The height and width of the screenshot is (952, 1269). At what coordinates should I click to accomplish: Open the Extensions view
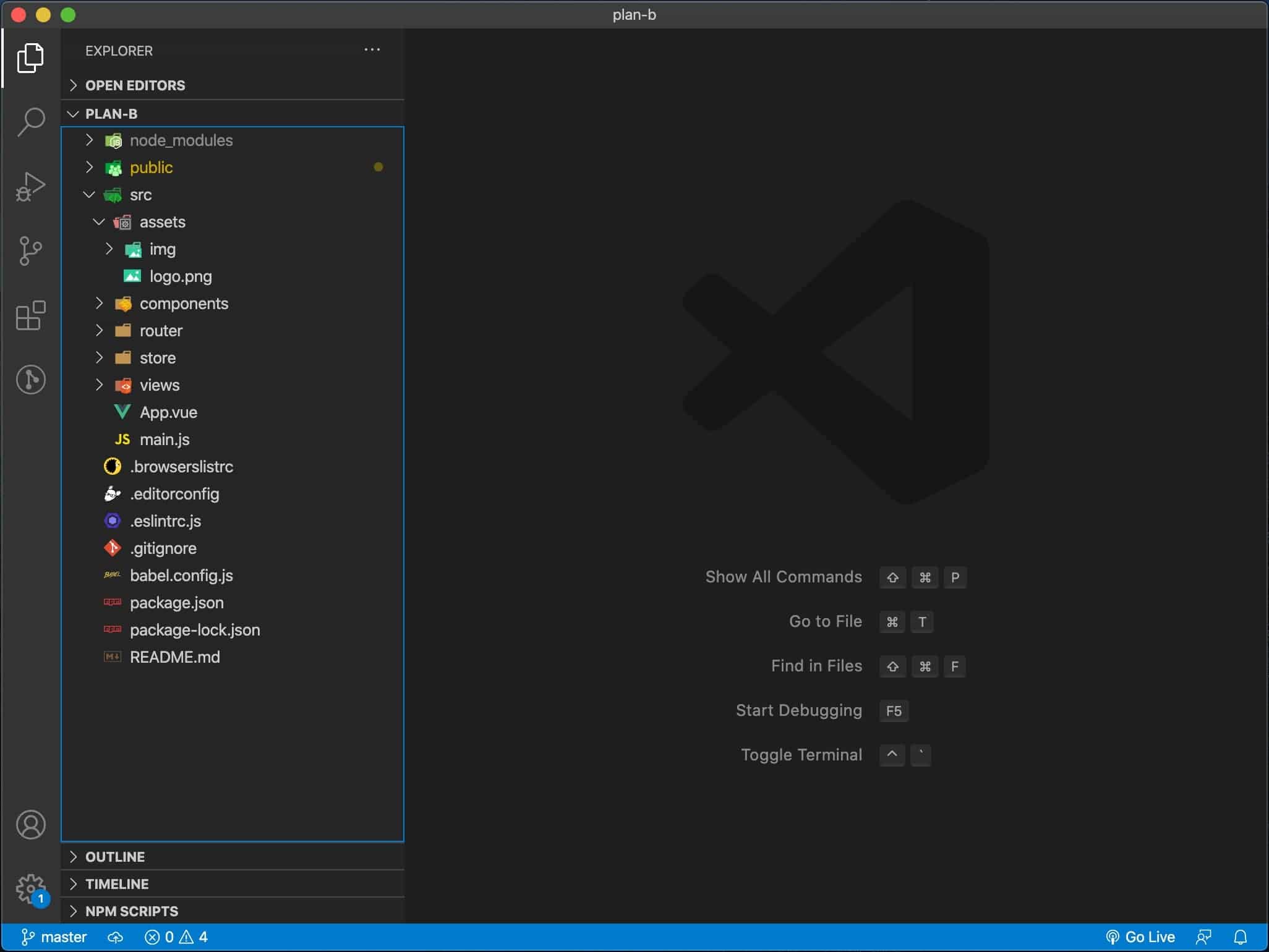point(30,316)
